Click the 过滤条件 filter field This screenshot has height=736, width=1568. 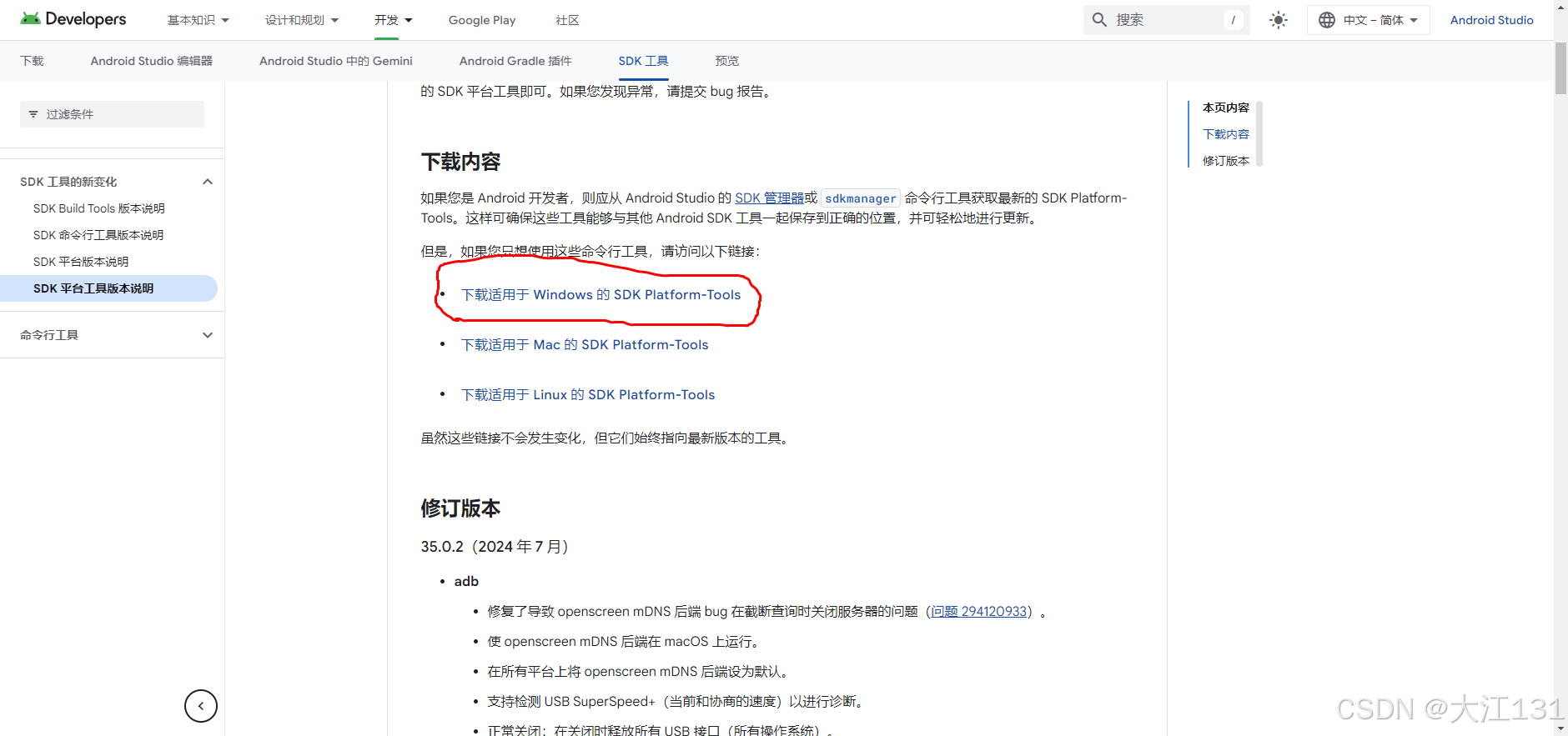[x=112, y=114]
